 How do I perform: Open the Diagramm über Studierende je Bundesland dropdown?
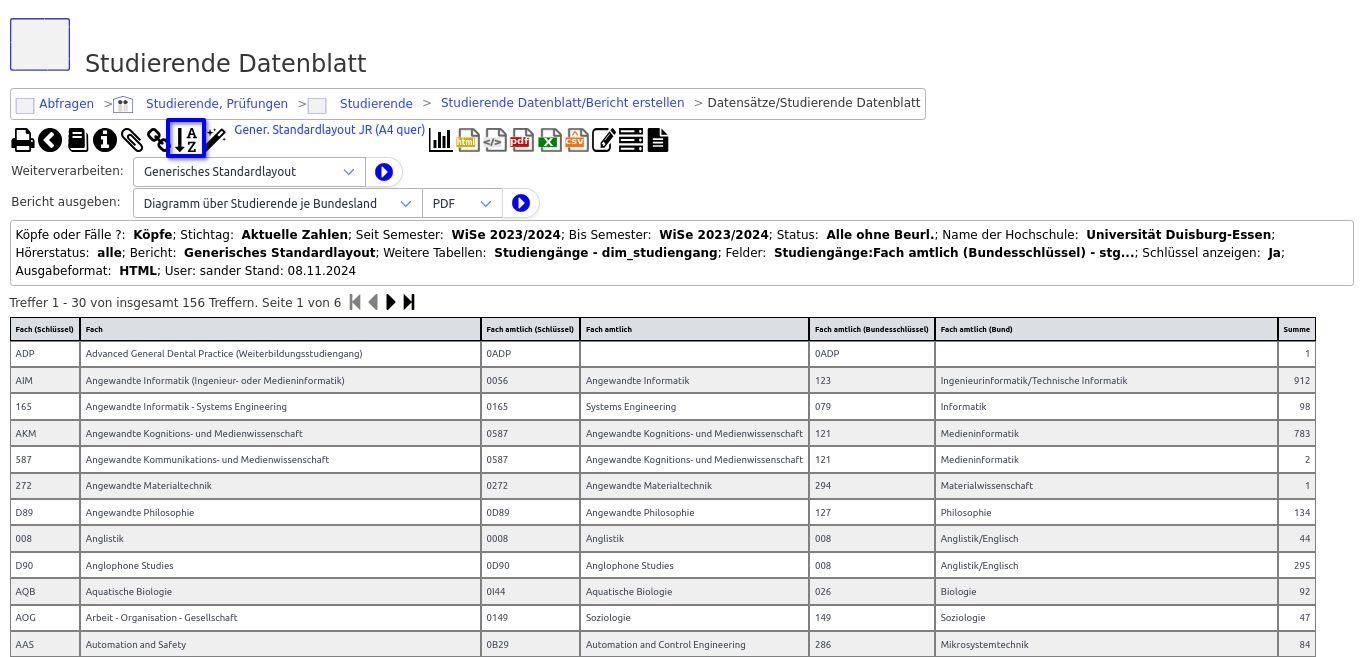(277, 204)
